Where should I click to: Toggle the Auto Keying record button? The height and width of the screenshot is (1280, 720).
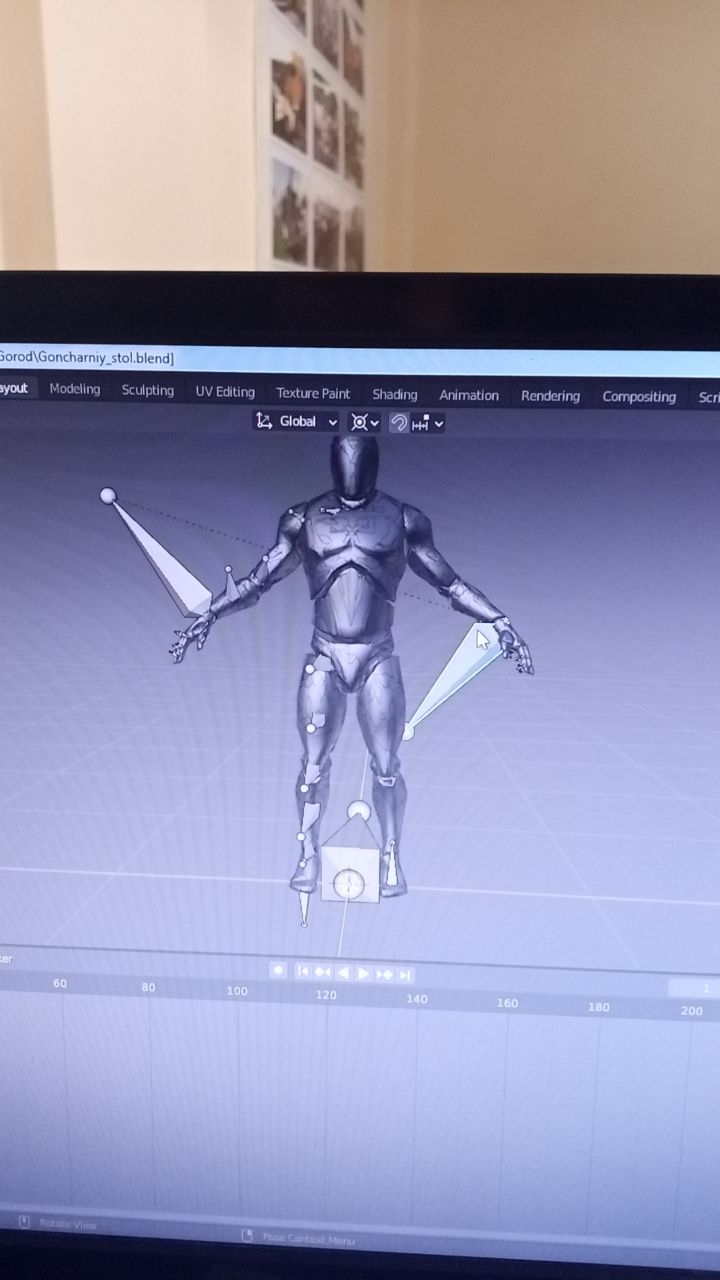[278, 970]
